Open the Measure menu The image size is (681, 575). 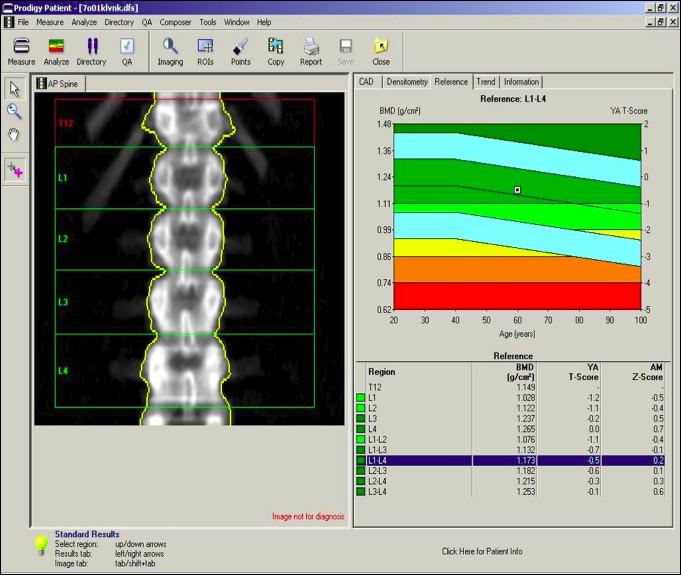pos(50,22)
